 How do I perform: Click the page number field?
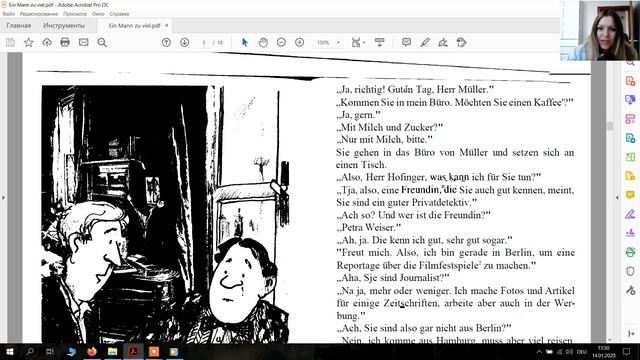tap(204, 42)
